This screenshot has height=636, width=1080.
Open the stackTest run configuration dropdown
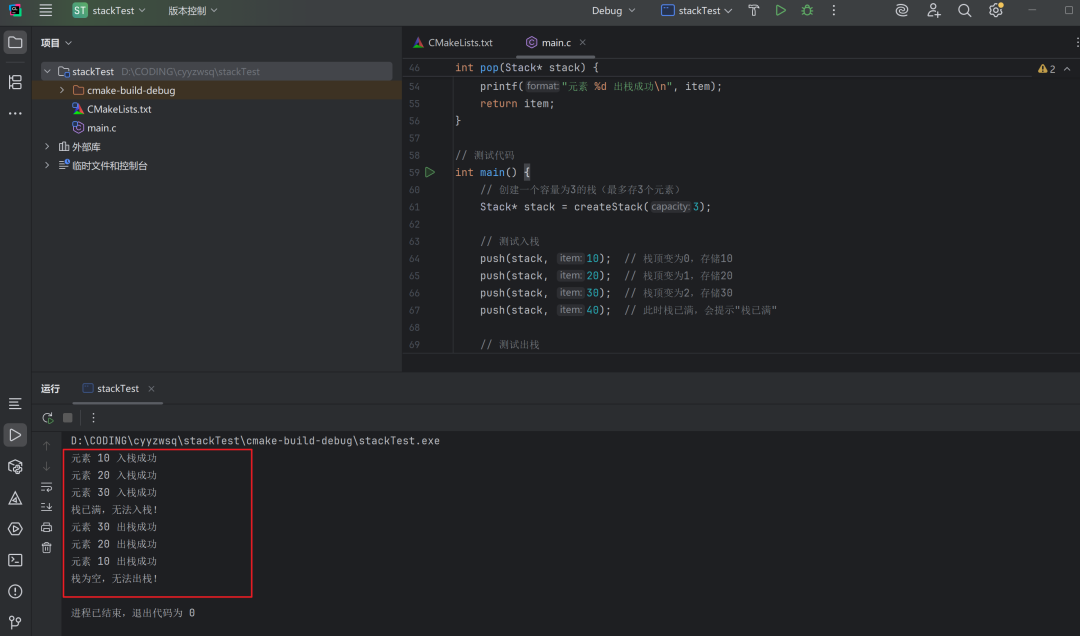pos(696,10)
